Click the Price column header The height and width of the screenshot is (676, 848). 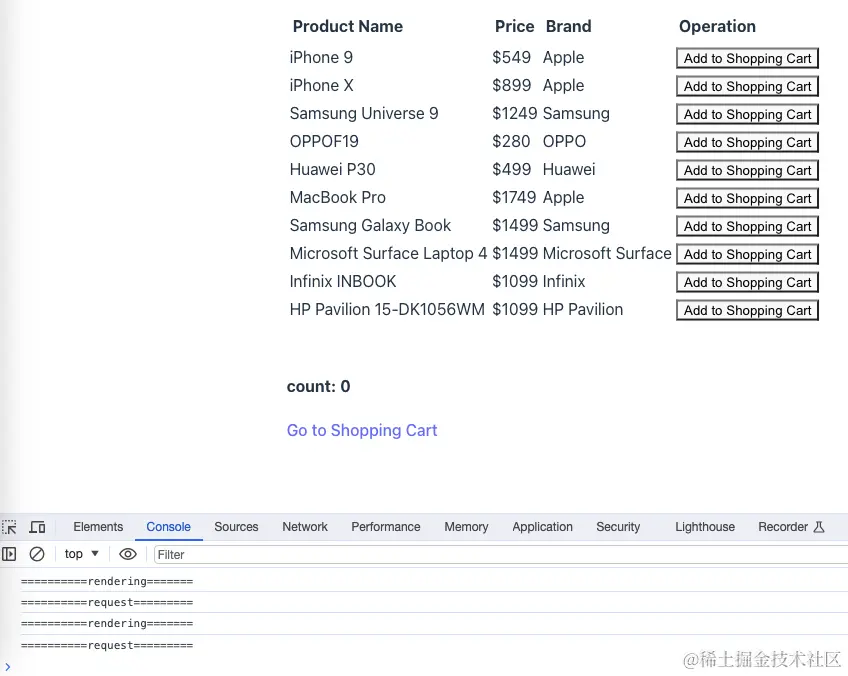click(x=514, y=26)
